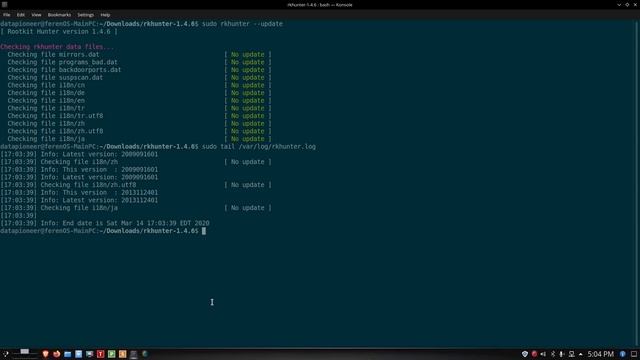Click 'Checking file backdoorports.dat' line
The width and height of the screenshot is (640, 360).
(64, 70)
